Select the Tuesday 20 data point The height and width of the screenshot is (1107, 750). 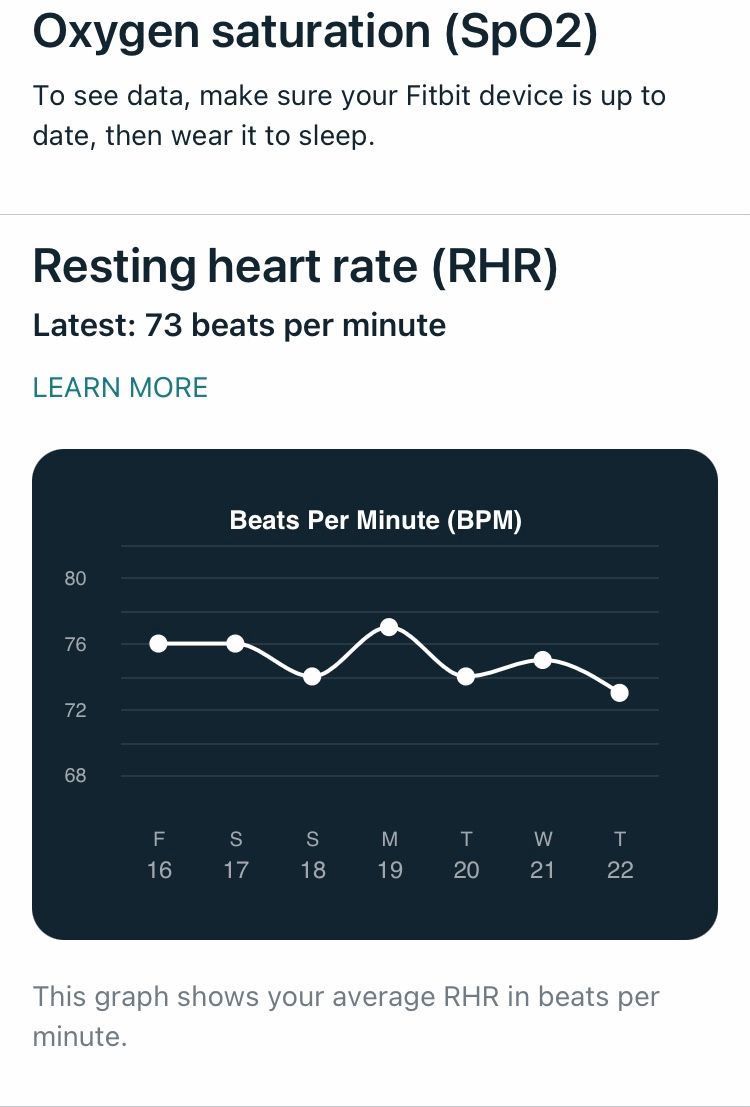click(x=466, y=677)
